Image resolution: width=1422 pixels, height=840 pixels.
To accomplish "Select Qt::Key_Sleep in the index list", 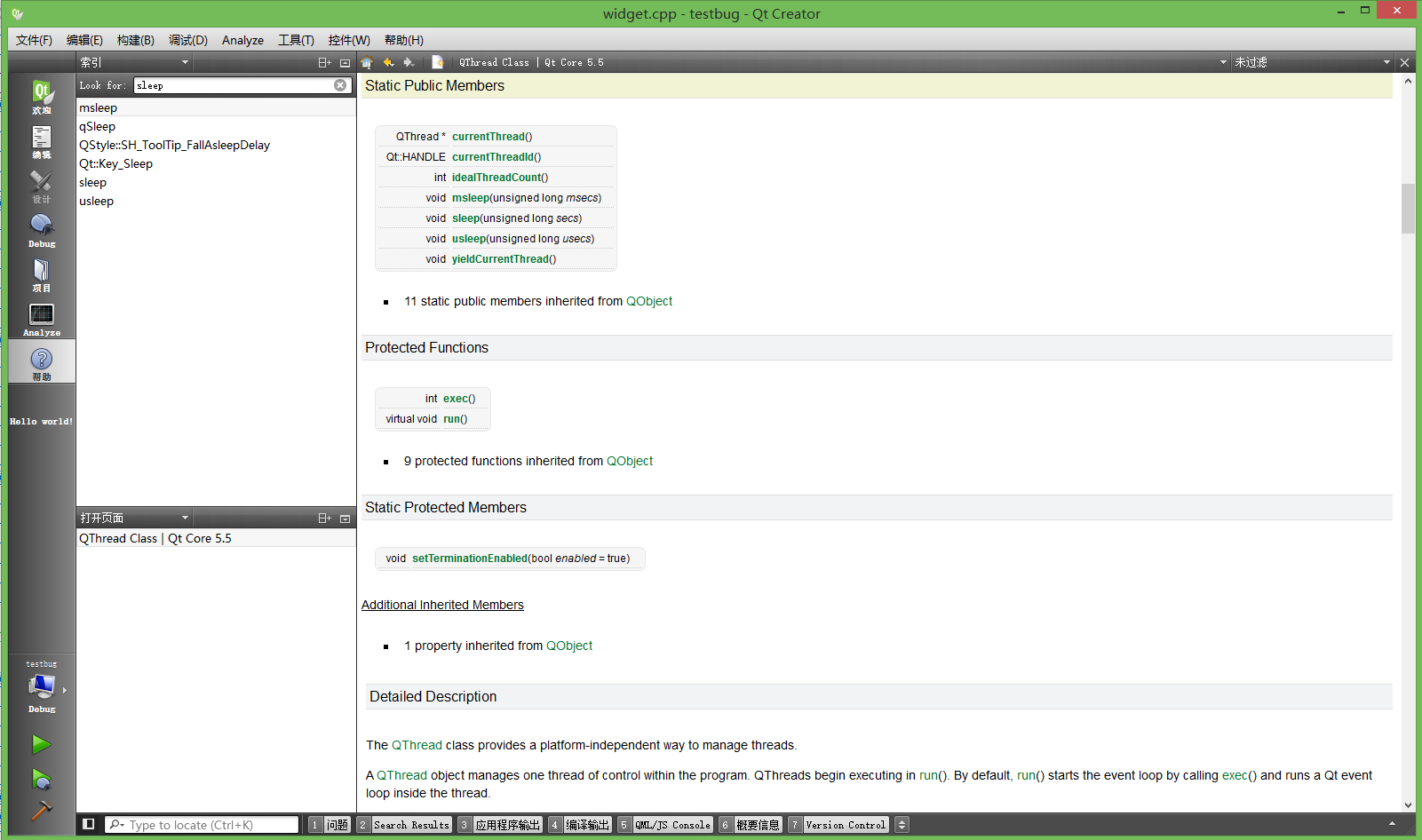I will pyautogui.click(x=216, y=163).
